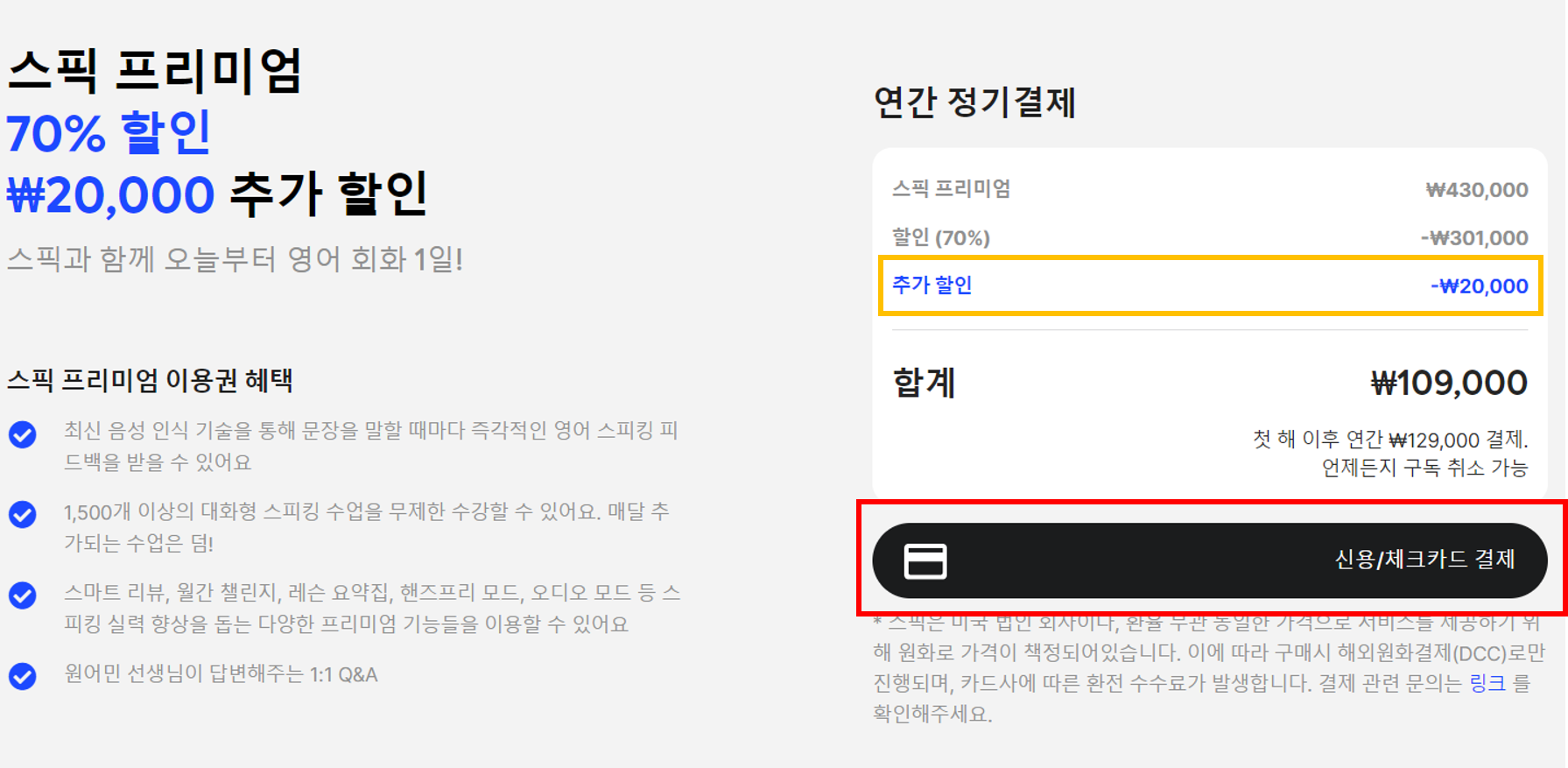Click the credit card icon in payment button
The image size is (1568, 768).
[x=925, y=561]
